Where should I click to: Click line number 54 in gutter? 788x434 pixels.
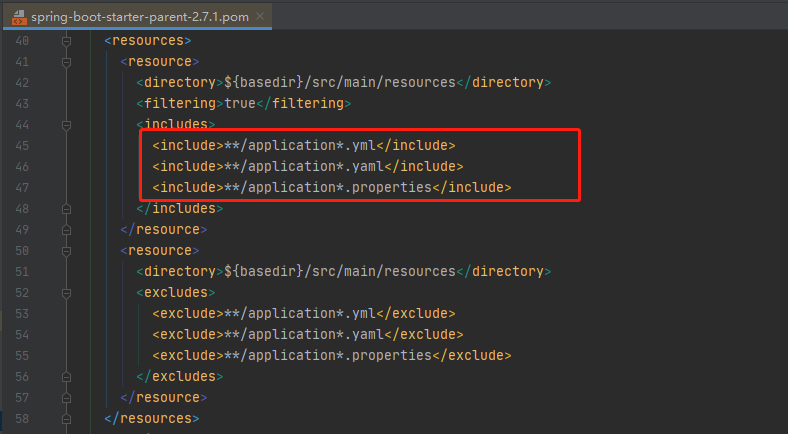pyautogui.click(x=22, y=335)
